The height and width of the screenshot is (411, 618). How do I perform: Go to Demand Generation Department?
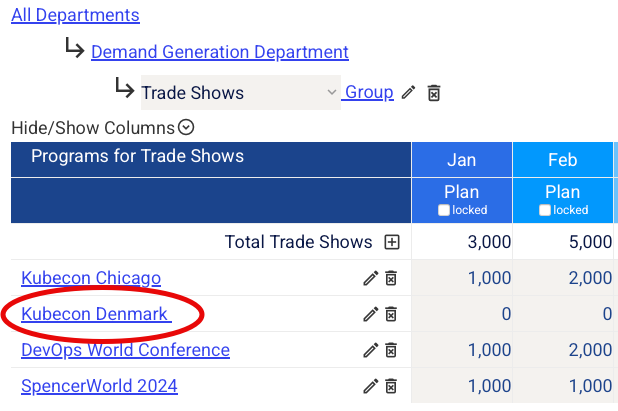click(x=219, y=52)
